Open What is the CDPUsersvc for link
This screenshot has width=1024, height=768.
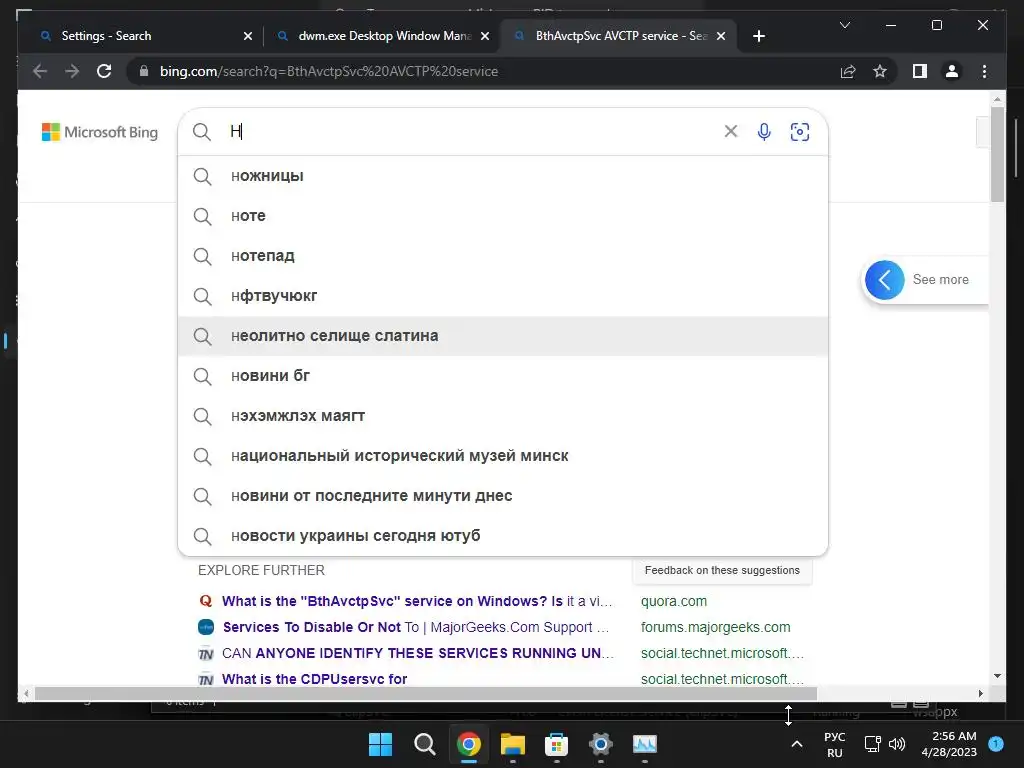coord(314,679)
